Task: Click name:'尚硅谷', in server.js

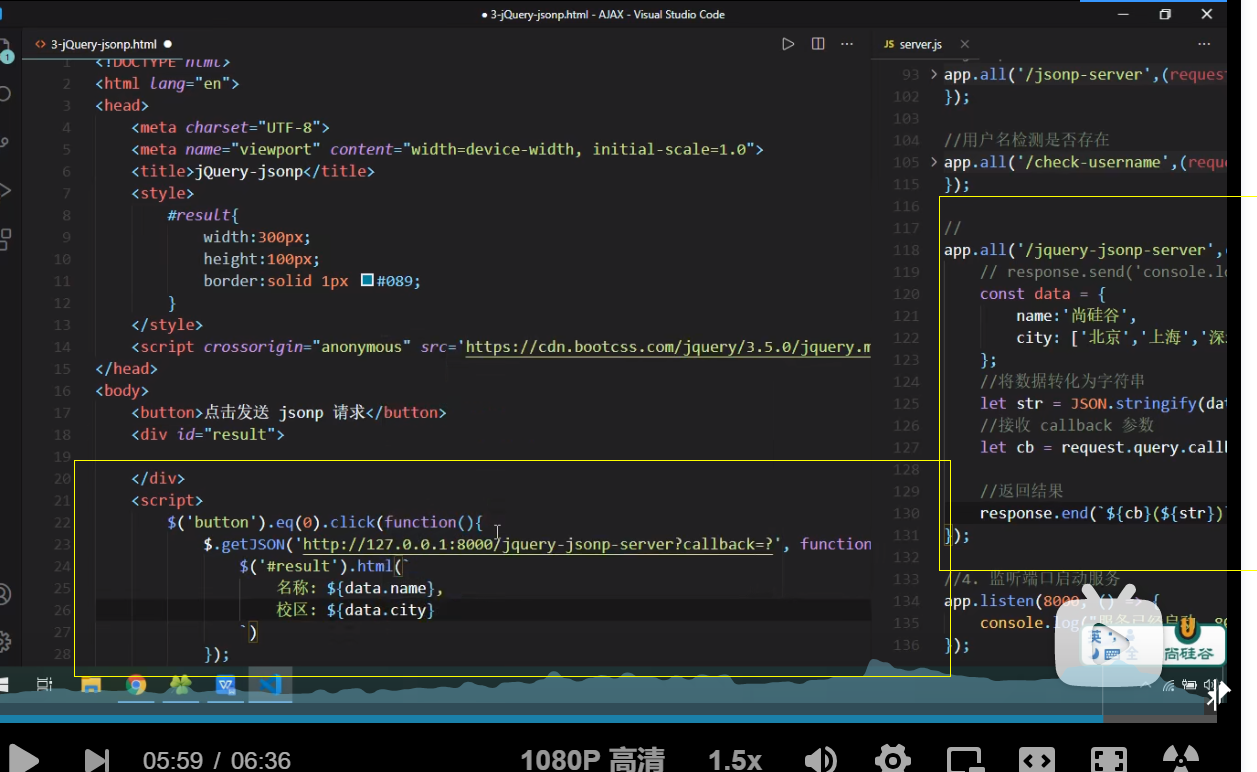Action: pyautogui.click(x=1076, y=316)
